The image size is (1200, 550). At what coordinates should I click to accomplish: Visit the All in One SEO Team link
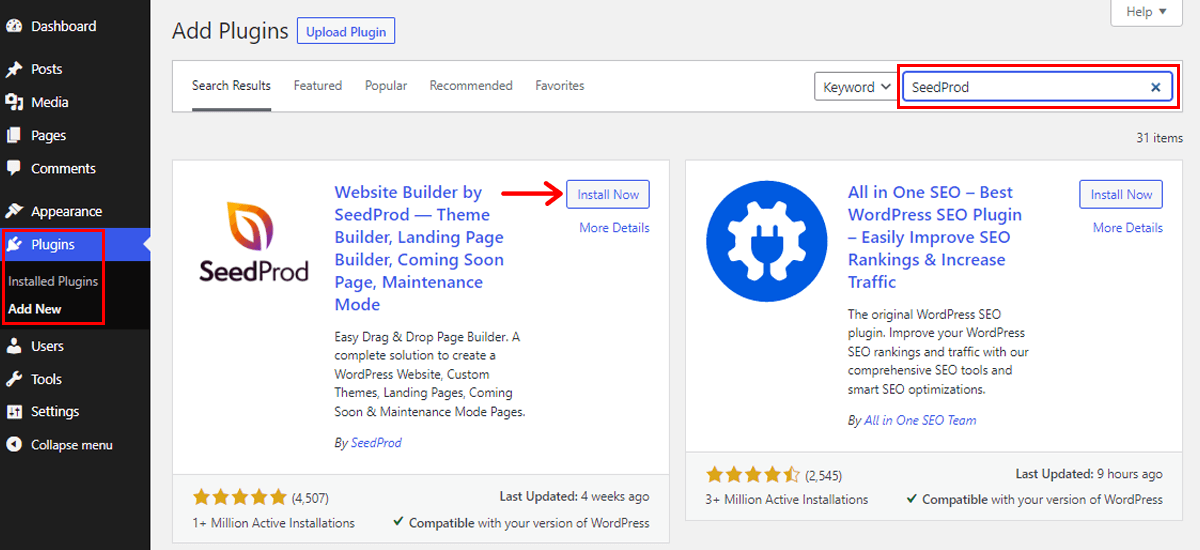point(920,420)
